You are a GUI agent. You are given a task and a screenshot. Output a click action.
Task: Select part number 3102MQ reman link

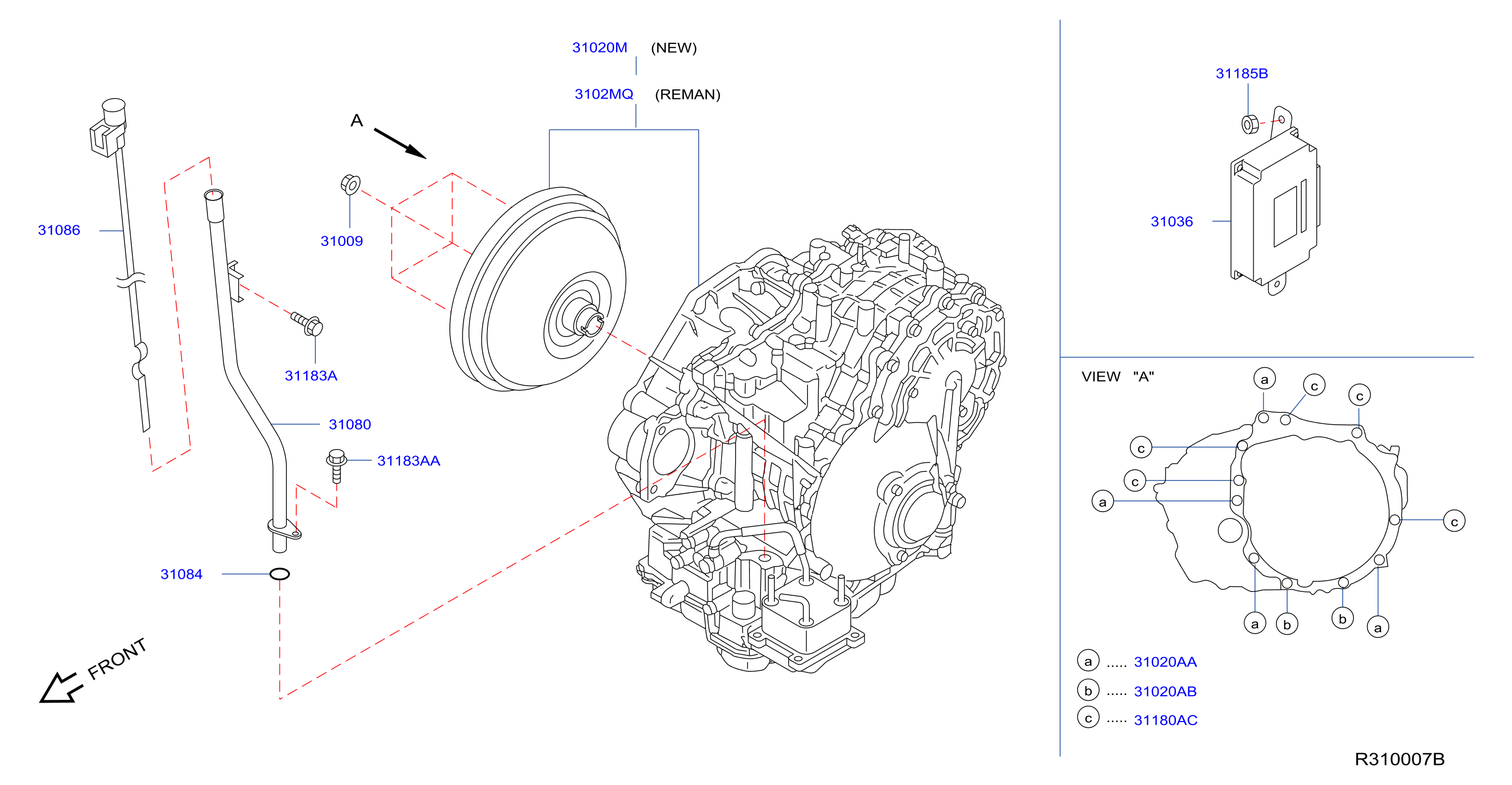pyautogui.click(x=603, y=94)
